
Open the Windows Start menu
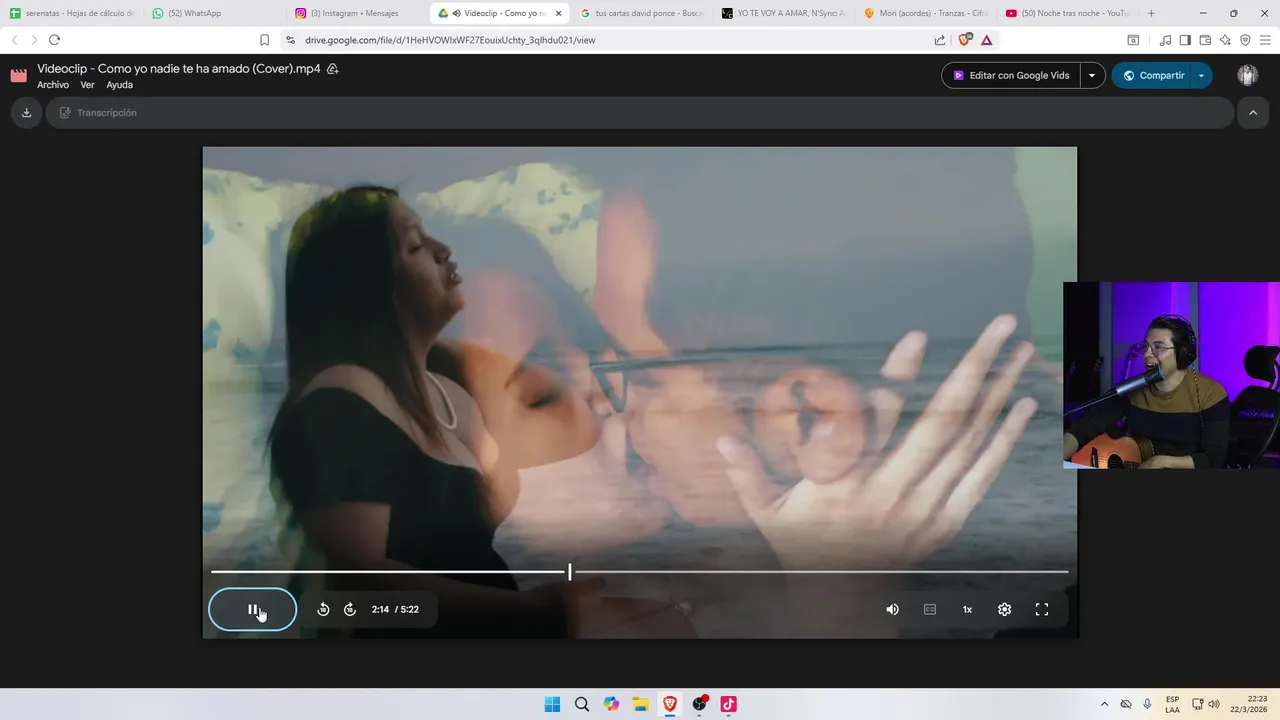552,704
